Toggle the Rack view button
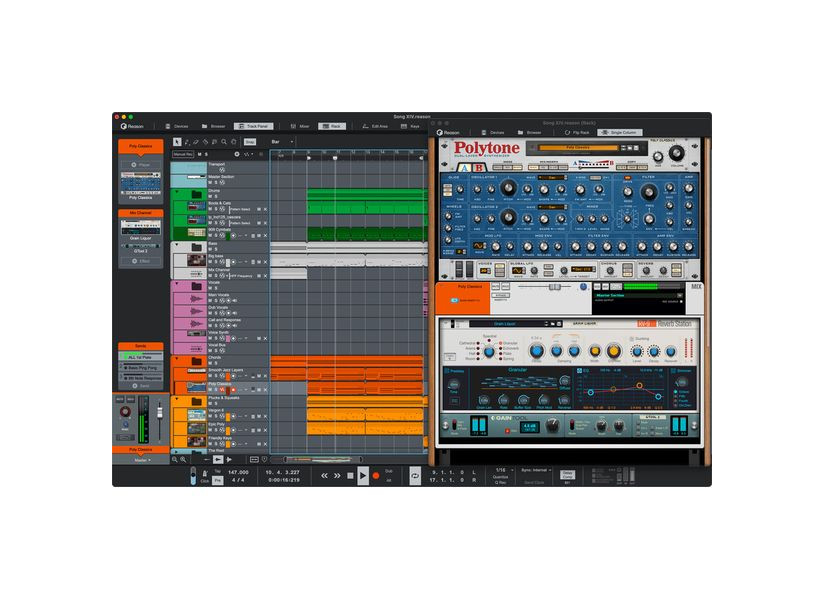The height and width of the screenshot is (600, 825). coord(332,126)
